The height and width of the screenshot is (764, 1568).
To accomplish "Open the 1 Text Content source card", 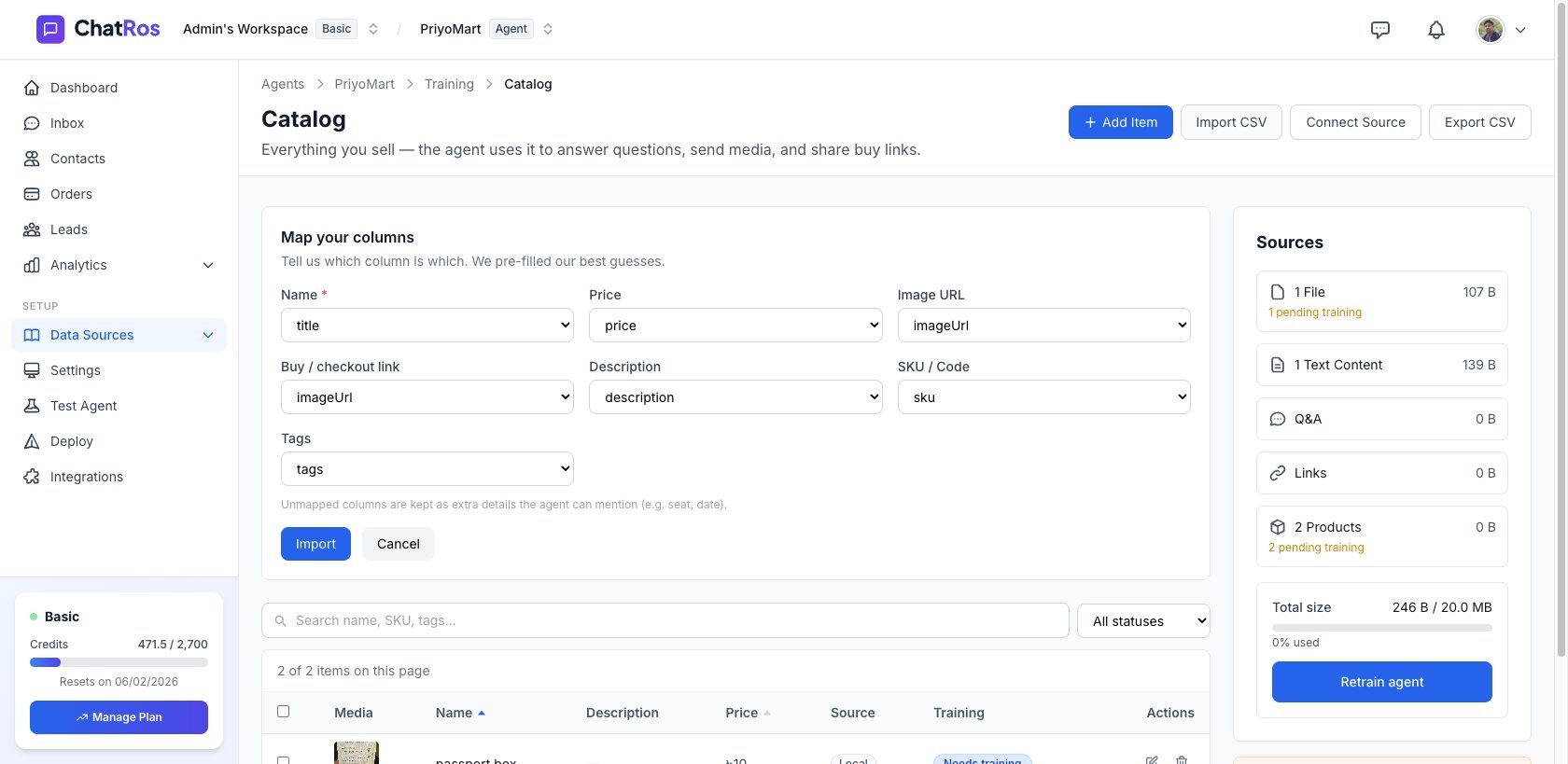I will [1382, 365].
